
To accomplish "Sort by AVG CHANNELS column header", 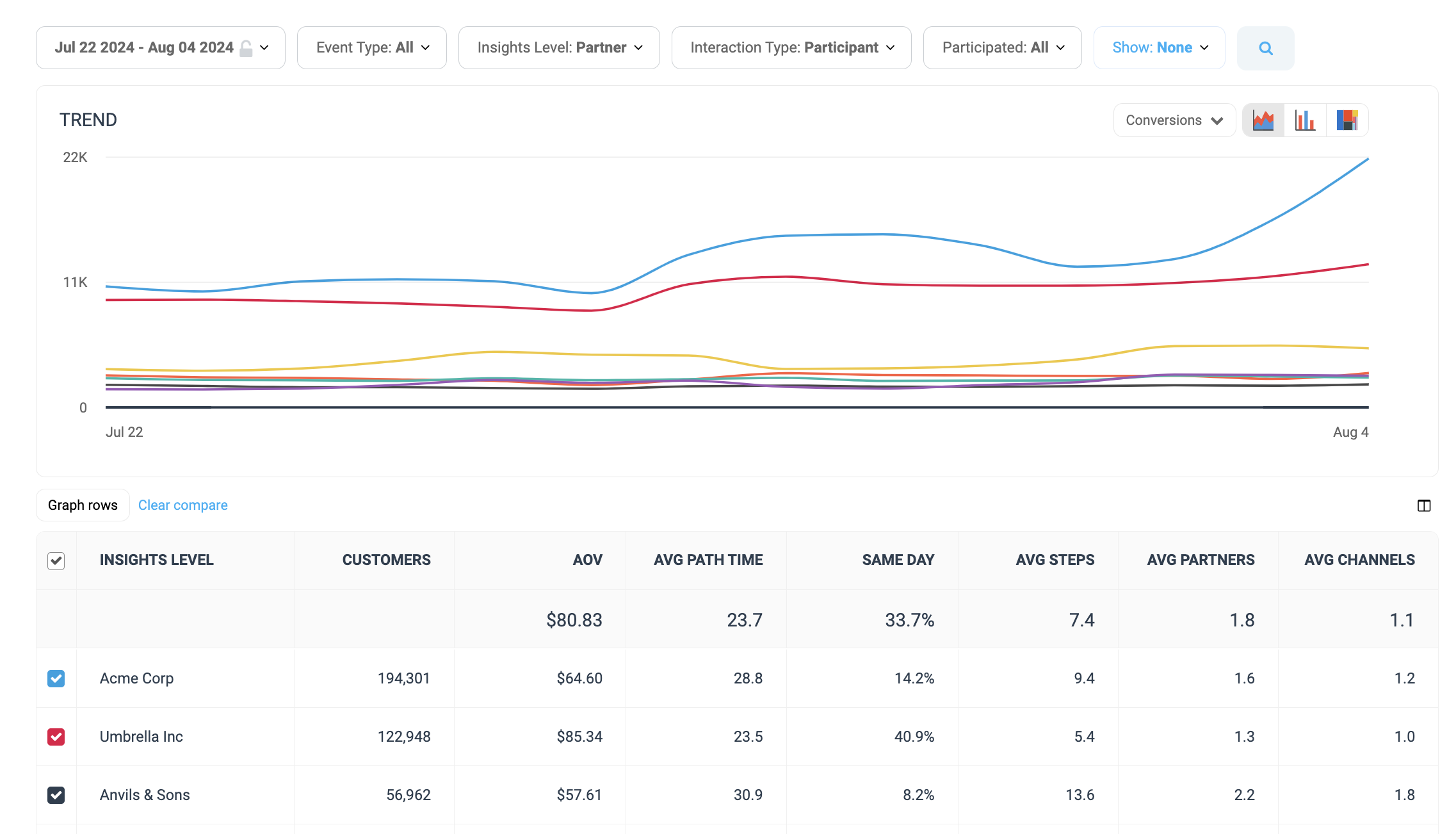I will 1360,560.
